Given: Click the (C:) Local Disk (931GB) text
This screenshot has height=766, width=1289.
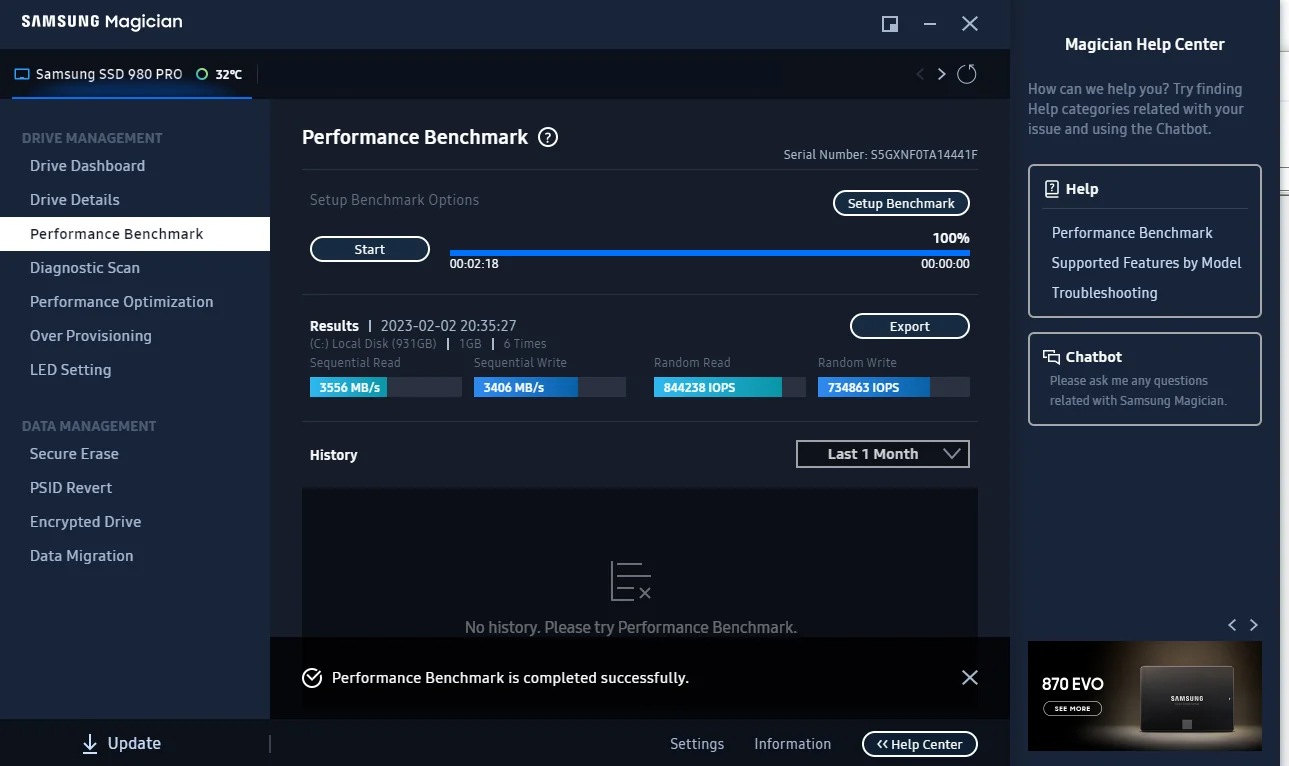Looking at the screenshot, I should (x=373, y=344).
